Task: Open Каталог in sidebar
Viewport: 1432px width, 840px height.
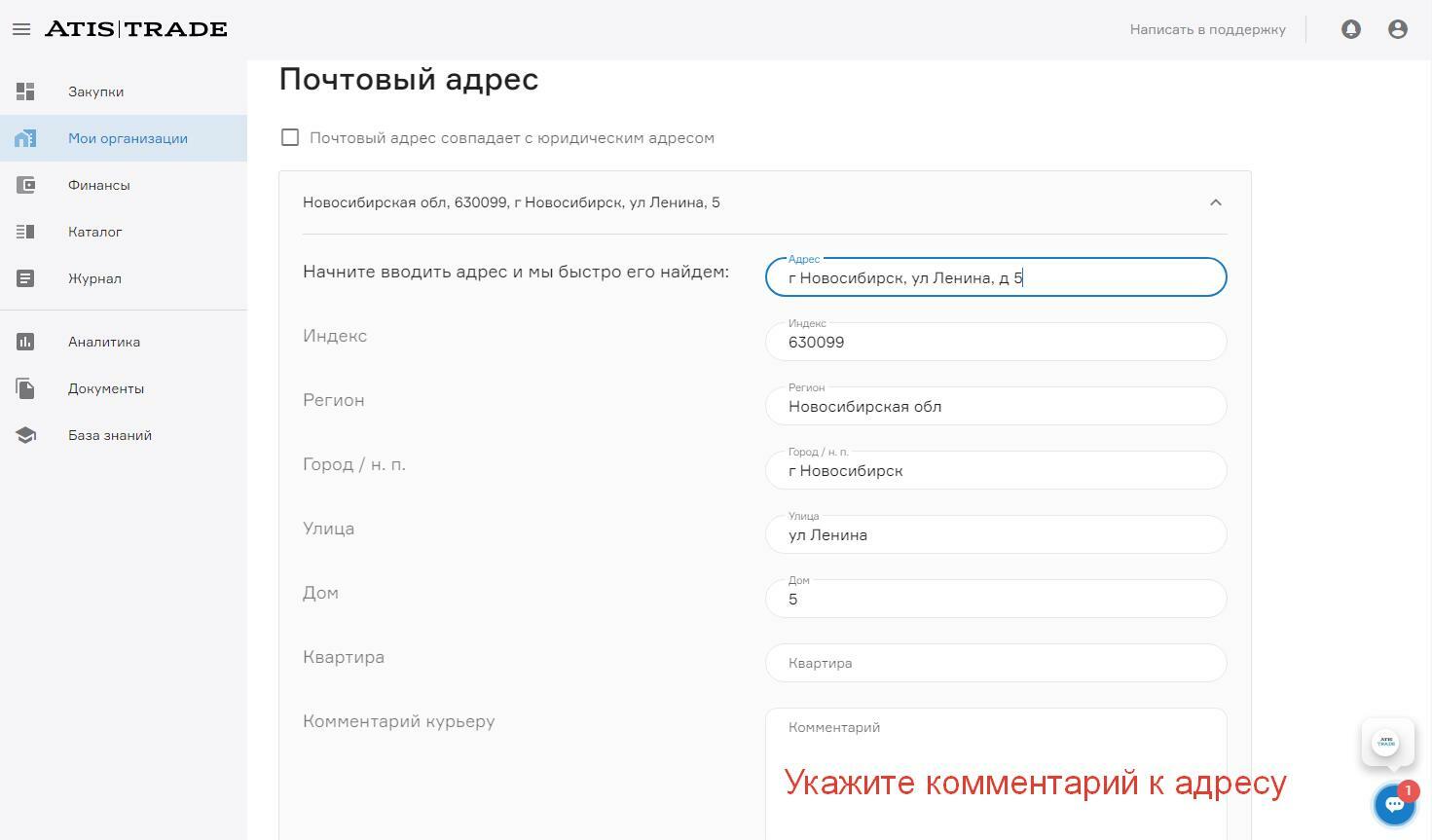Action: pos(124,232)
